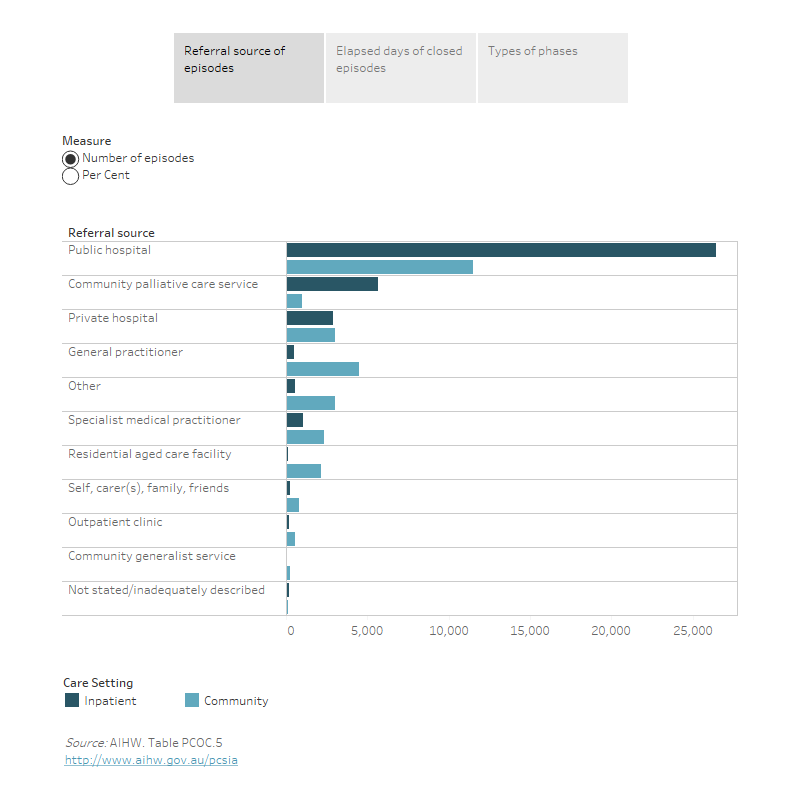Click the Inpatient legend color swatch

[73, 701]
